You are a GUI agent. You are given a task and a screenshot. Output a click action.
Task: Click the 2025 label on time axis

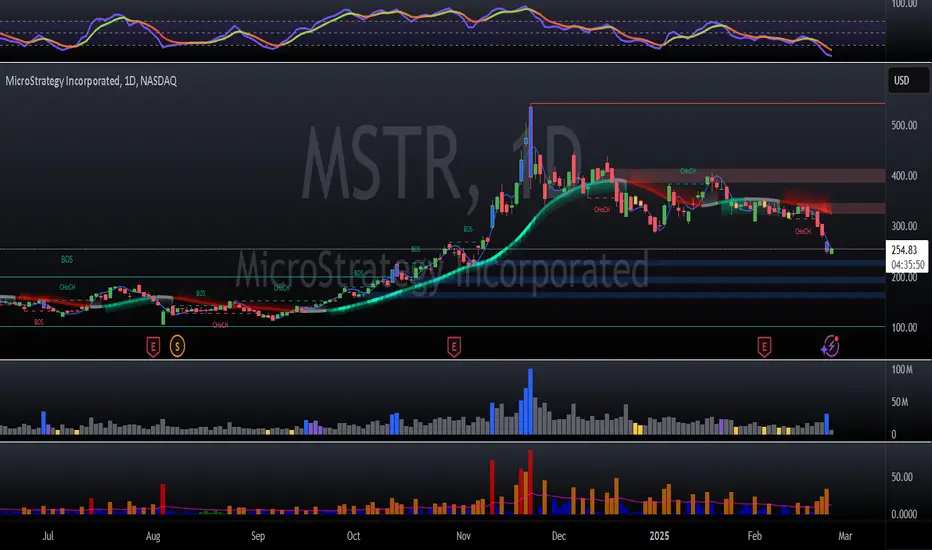pos(659,536)
